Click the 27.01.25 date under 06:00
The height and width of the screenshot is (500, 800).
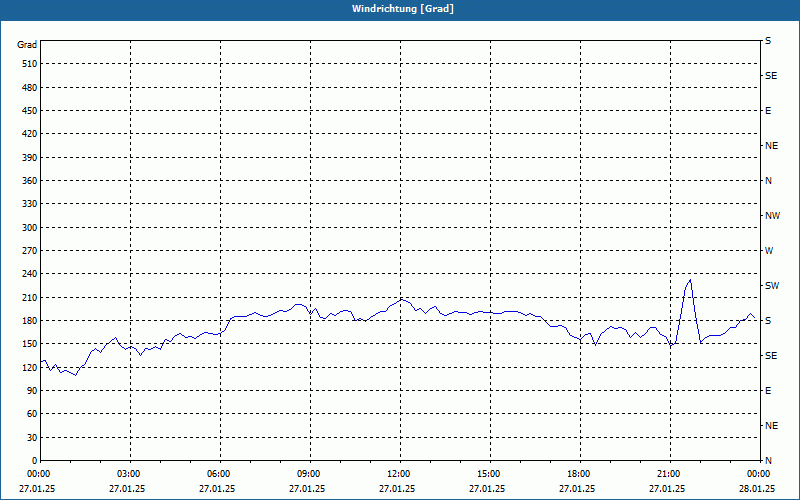tap(217, 488)
